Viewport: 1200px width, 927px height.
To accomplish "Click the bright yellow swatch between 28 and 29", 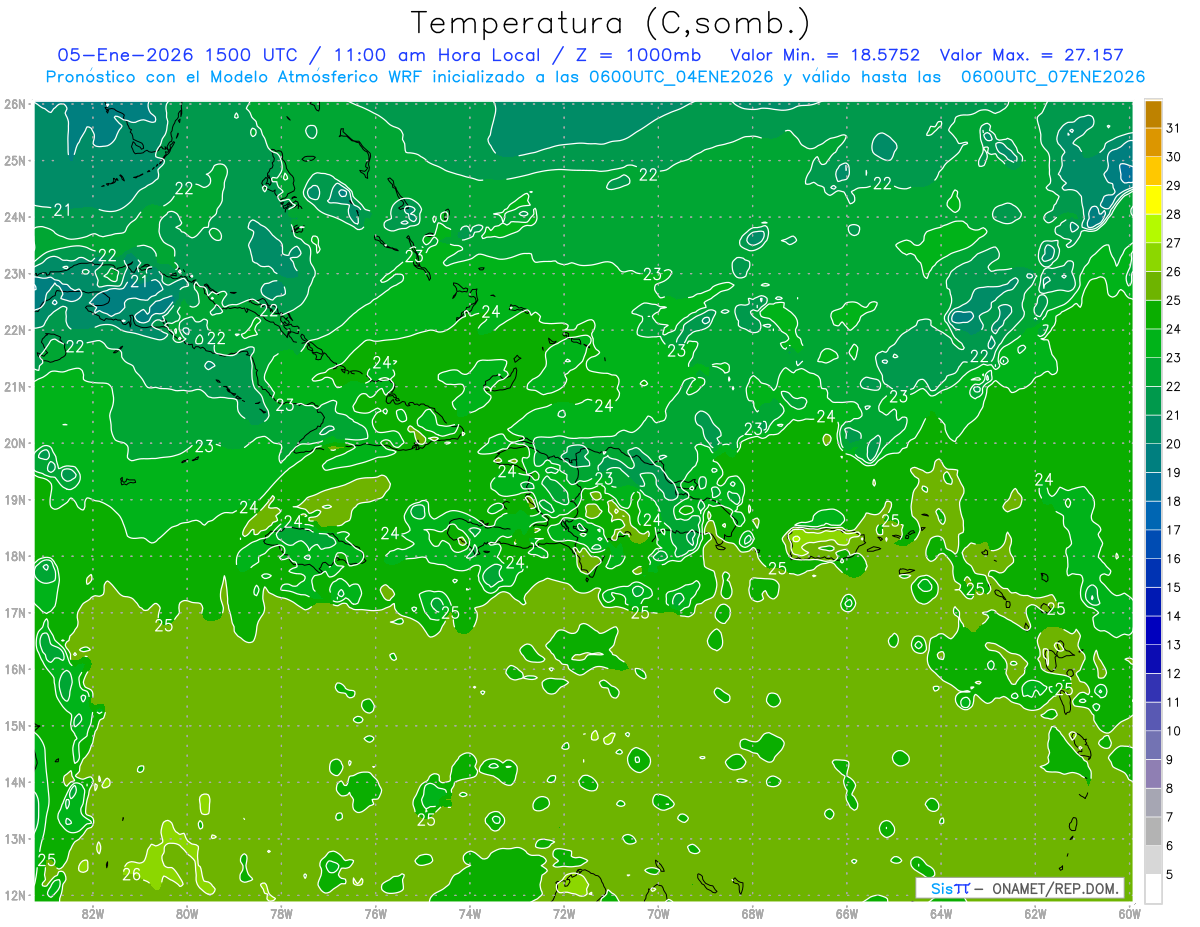I will click(1153, 200).
